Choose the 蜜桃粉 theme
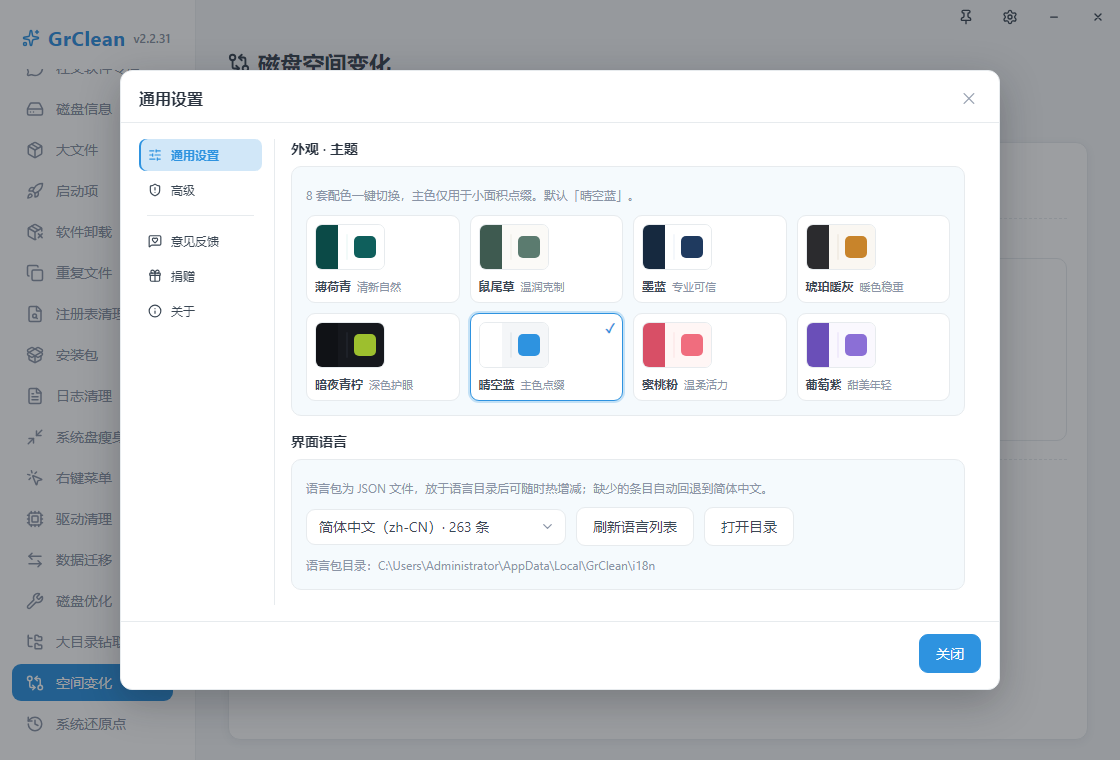The image size is (1120, 760). pyautogui.click(x=710, y=357)
